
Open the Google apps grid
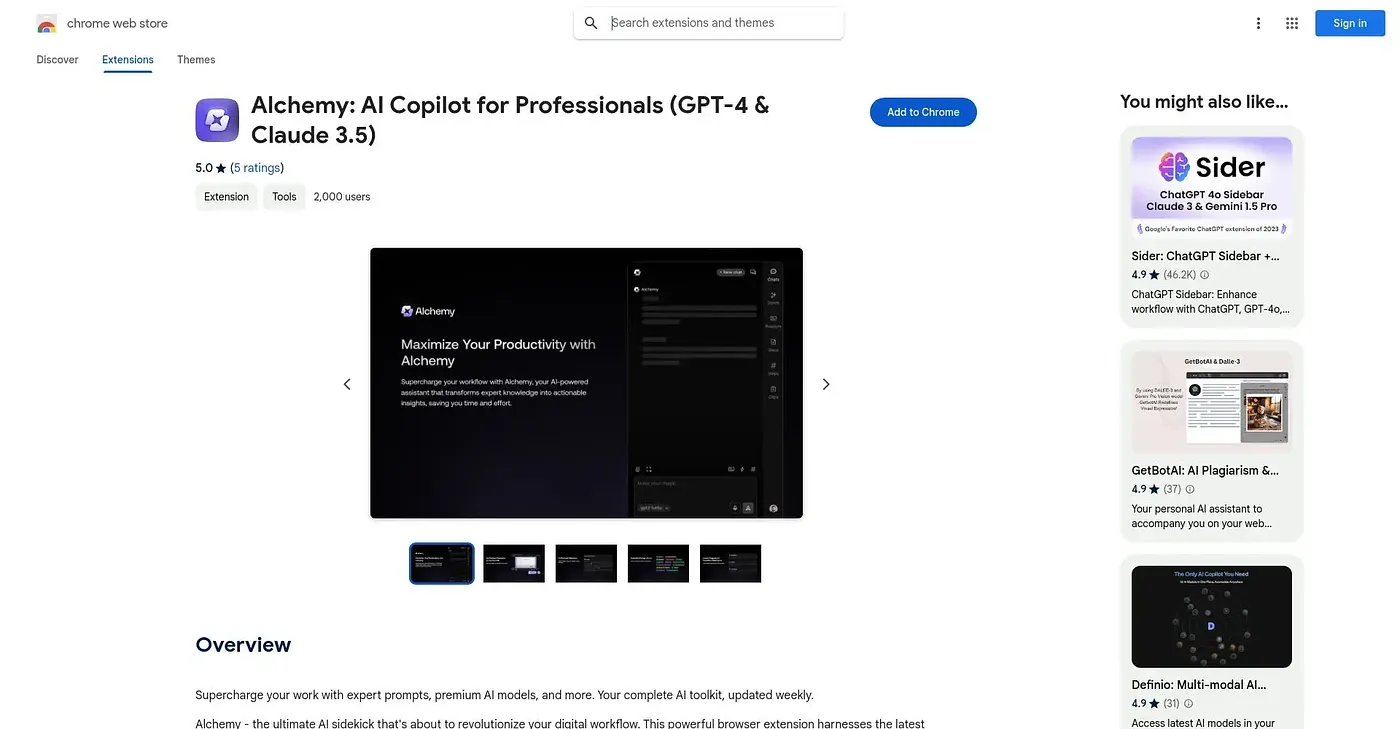pyautogui.click(x=1292, y=23)
